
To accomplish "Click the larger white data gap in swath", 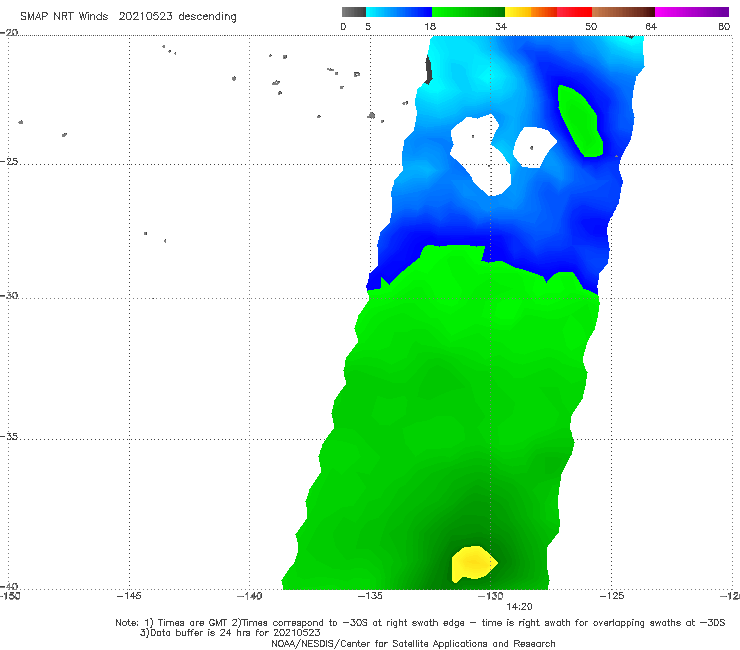I will tap(481, 154).
